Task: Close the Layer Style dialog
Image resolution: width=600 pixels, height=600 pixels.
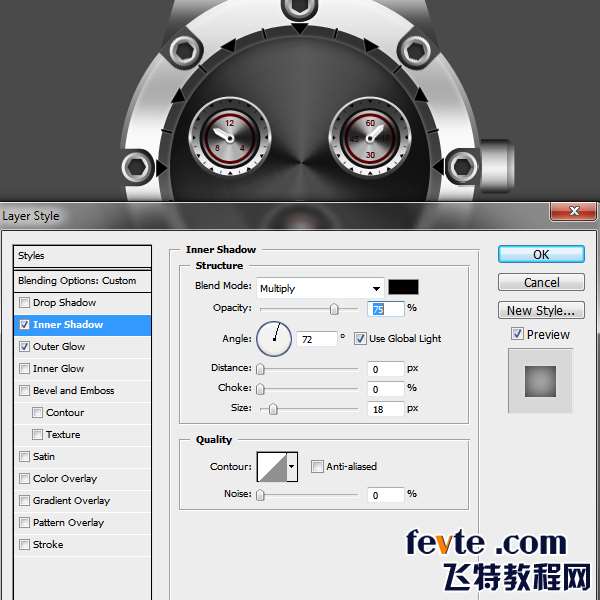Action: click(574, 212)
